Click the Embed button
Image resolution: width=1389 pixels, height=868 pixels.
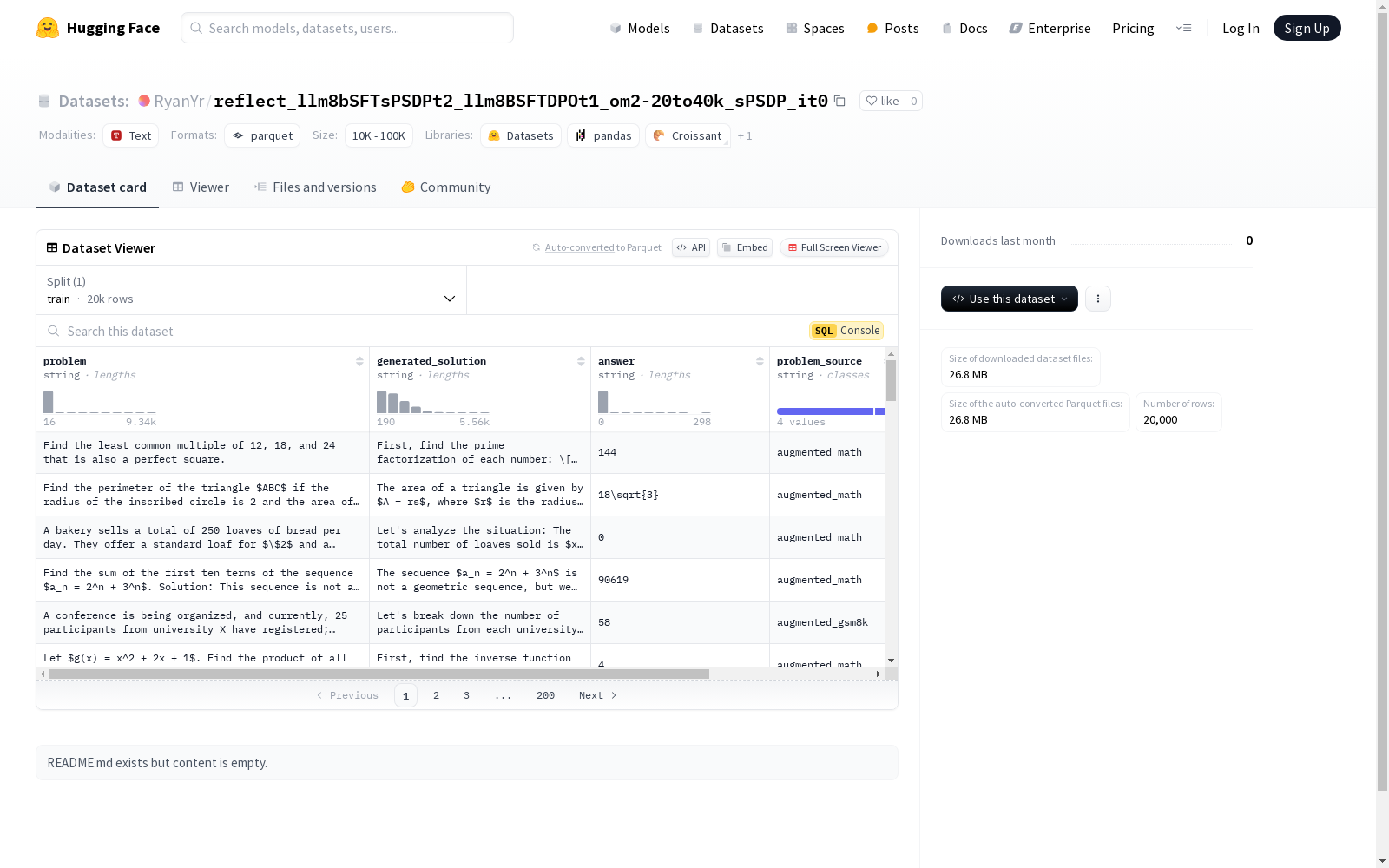click(x=745, y=247)
